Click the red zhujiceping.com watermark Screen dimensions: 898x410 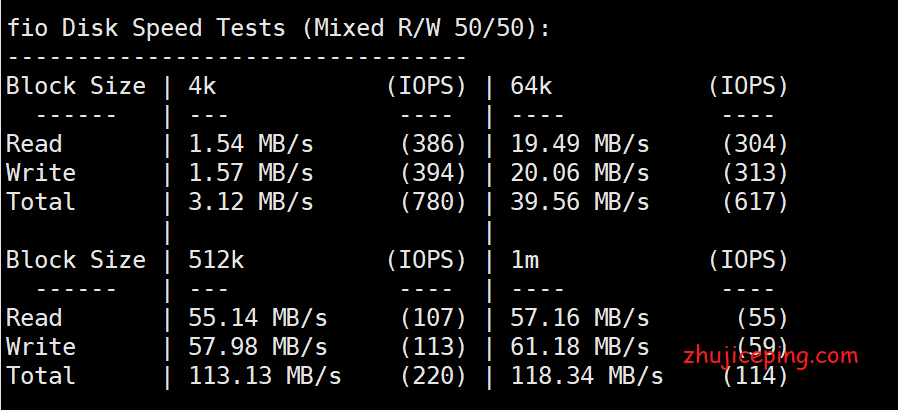pyautogui.click(x=770, y=357)
